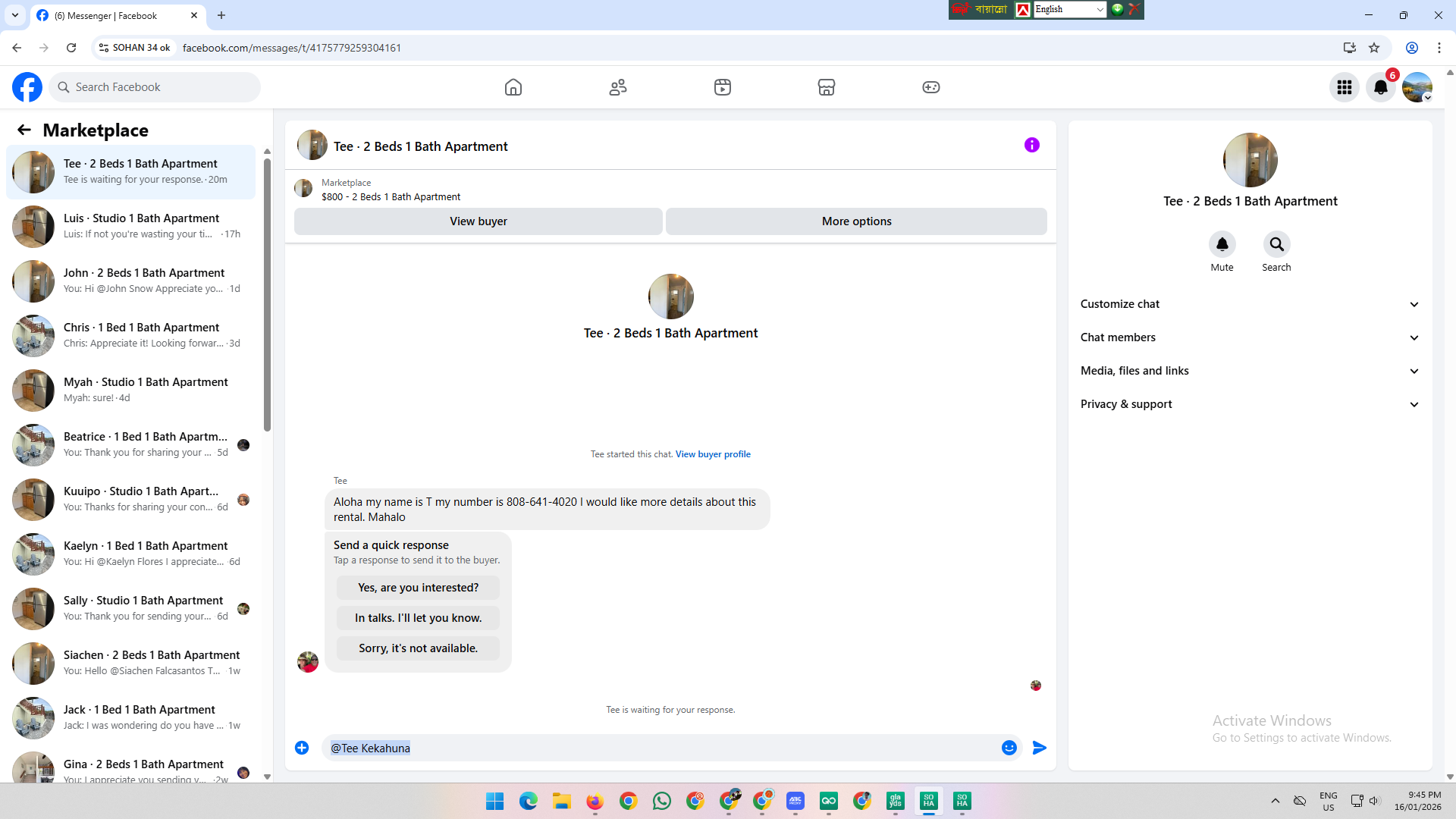Image resolution: width=1456 pixels, height=819 pixels.
Task: Send quick response "Sorry, it's not available."
Action: pos(418,648)
